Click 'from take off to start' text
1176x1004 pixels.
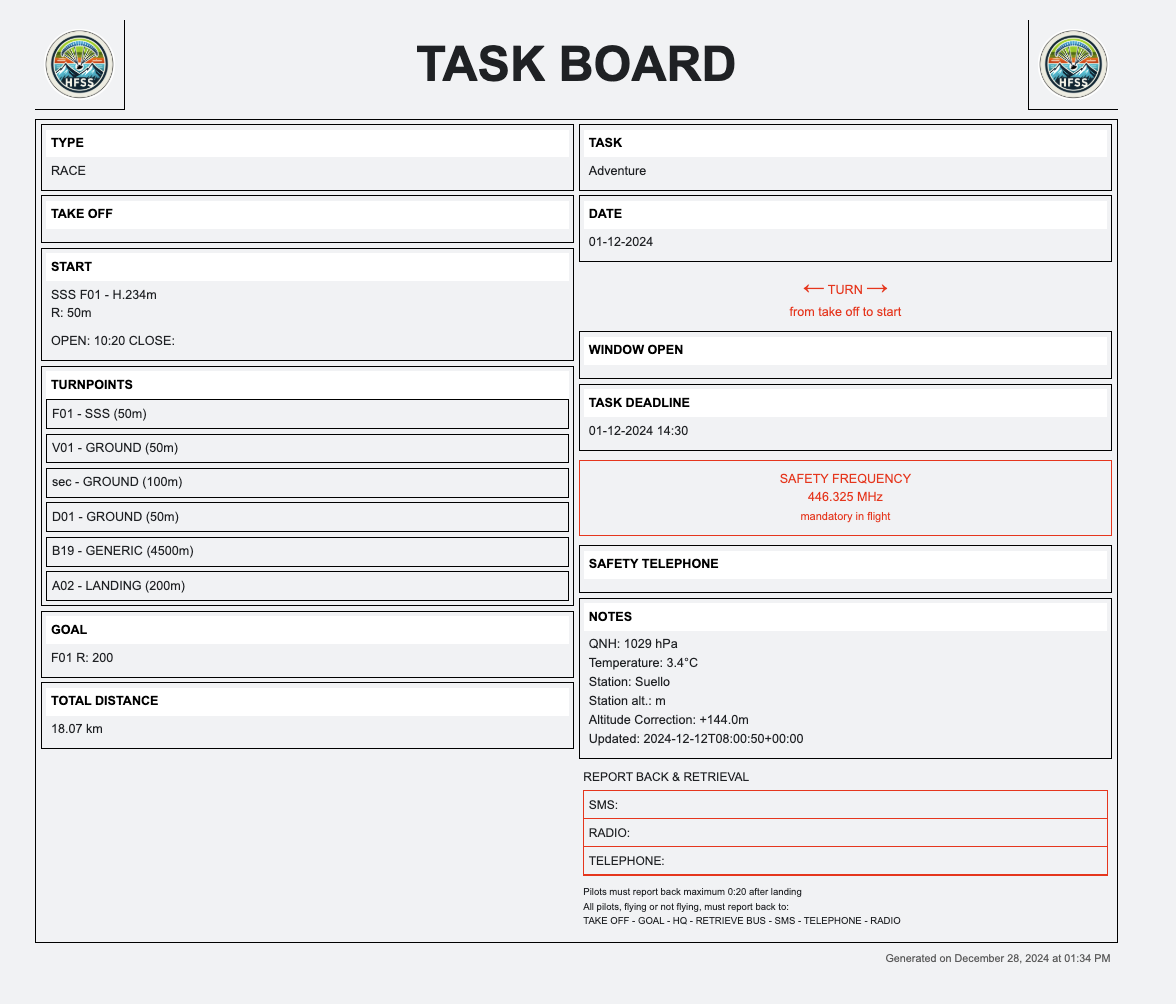pyautogui.click(x=845, y=312)
